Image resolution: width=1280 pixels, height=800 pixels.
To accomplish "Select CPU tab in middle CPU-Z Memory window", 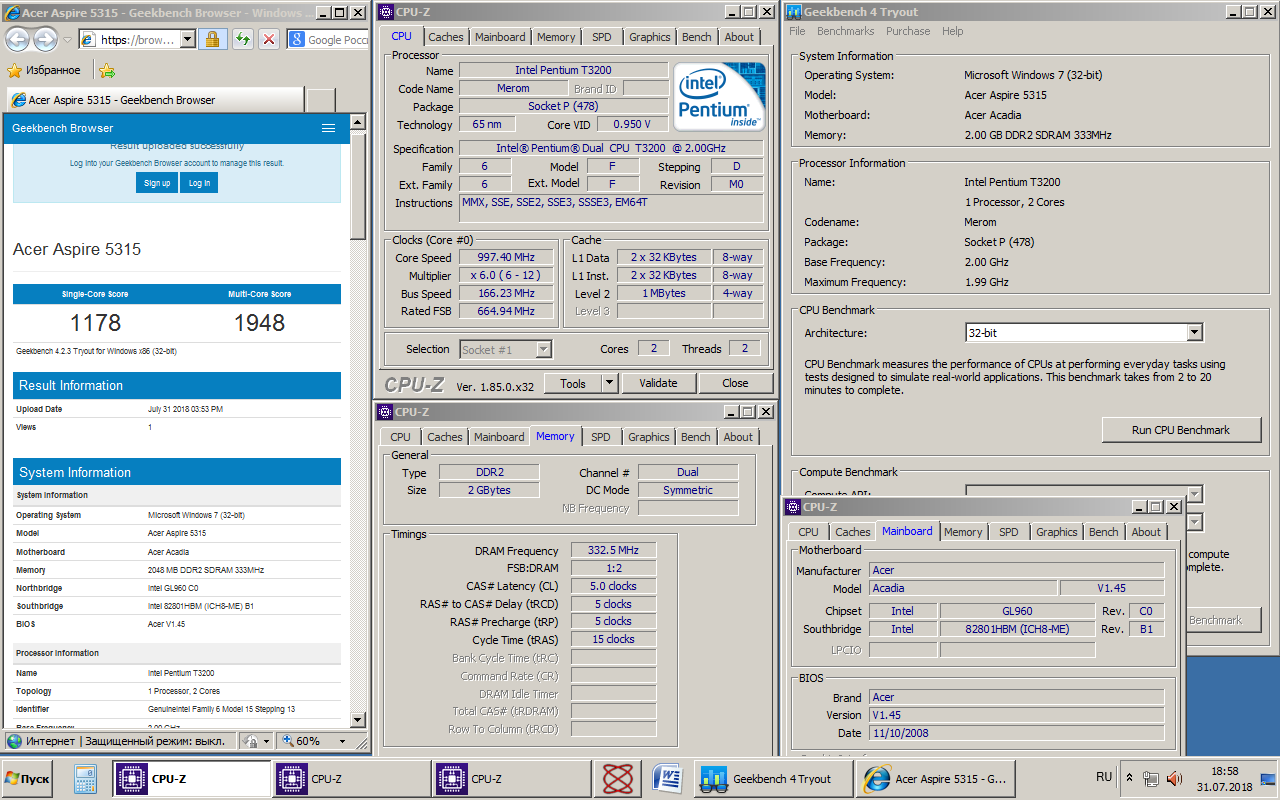I will coord(400,437).
